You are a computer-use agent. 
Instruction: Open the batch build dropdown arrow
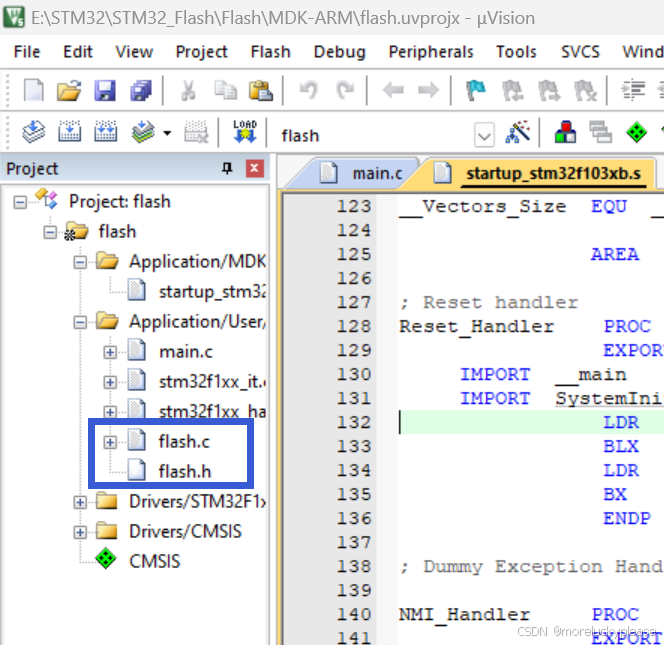(167, 133)
